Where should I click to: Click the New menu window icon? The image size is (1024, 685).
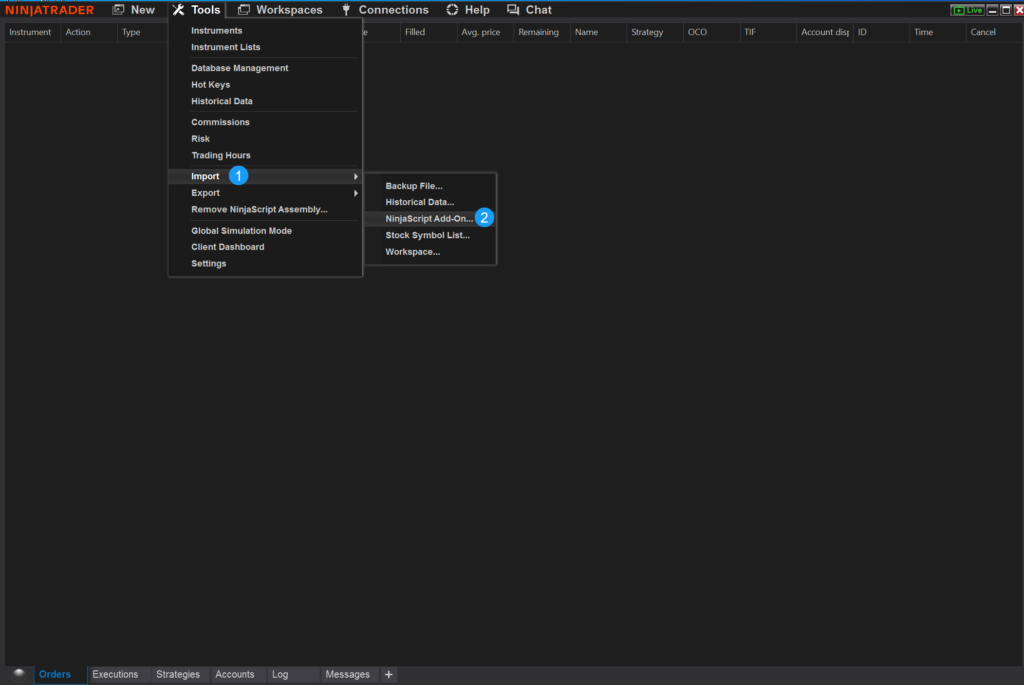point(118,10)
